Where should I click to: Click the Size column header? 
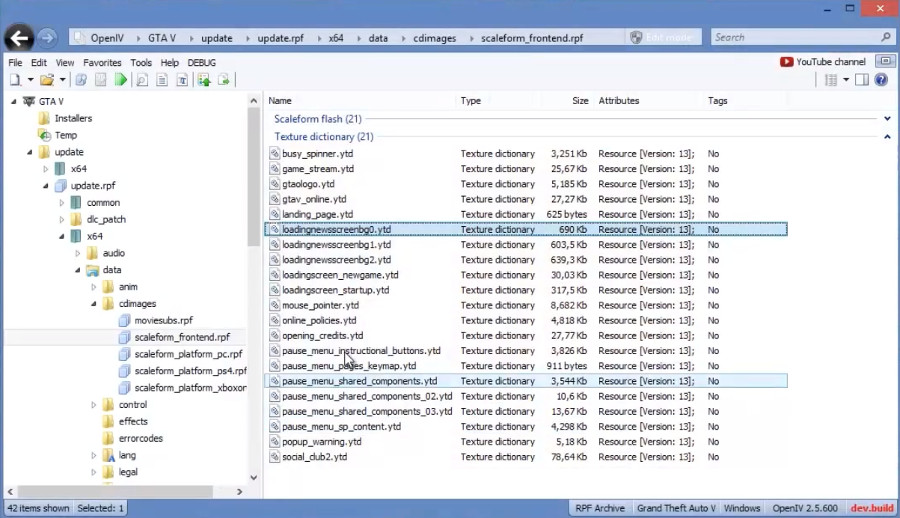click(580, 101)
